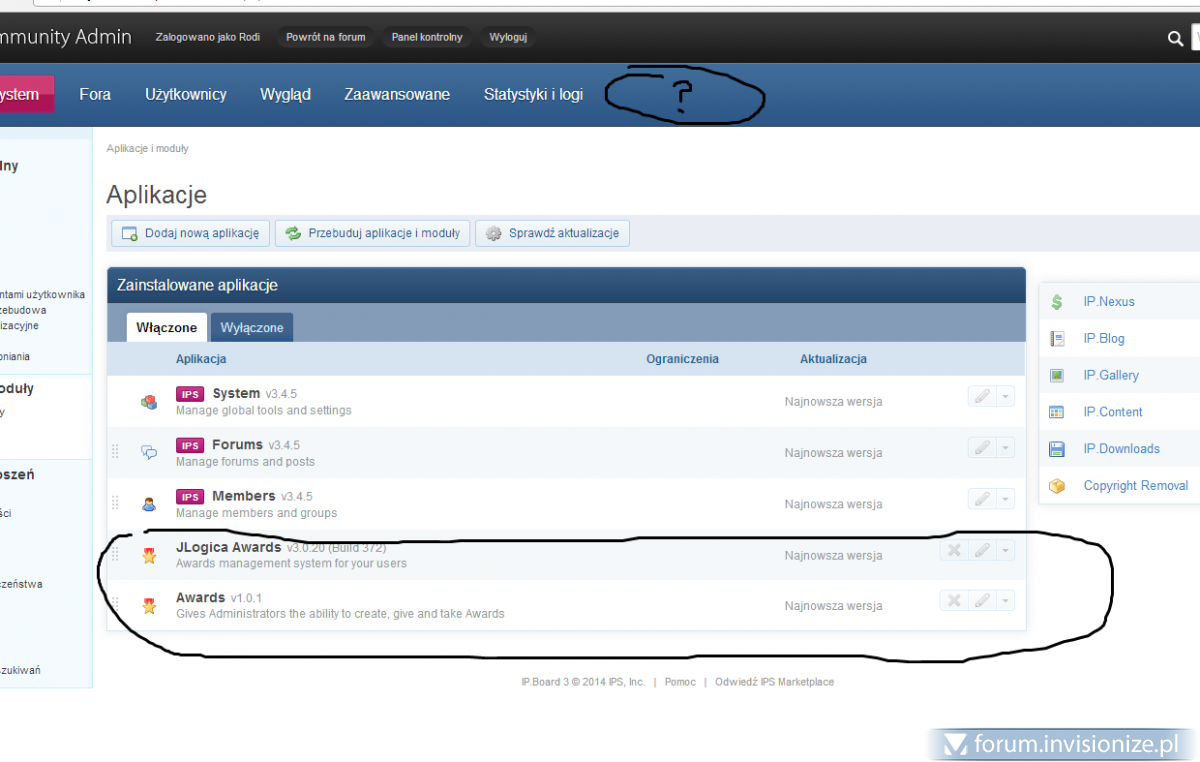Click the Aplikacje i moduły breadcrumb
Screen dimensions: 1200x762
pyautogui.click(x=147, y=148)
